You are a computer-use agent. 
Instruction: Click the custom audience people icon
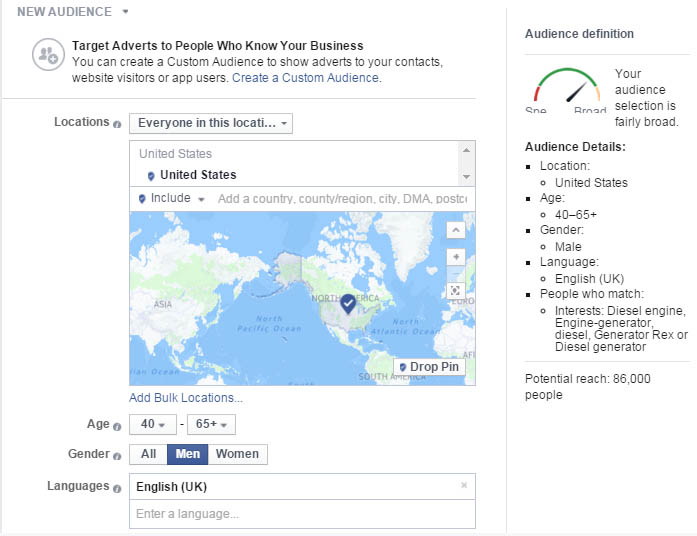pos(47,55)
